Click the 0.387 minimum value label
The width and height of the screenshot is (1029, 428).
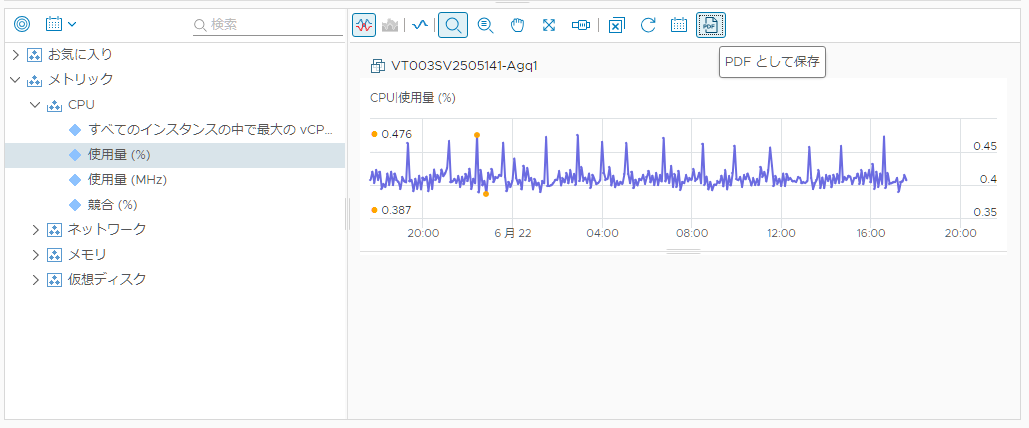(x=396, y=210)
